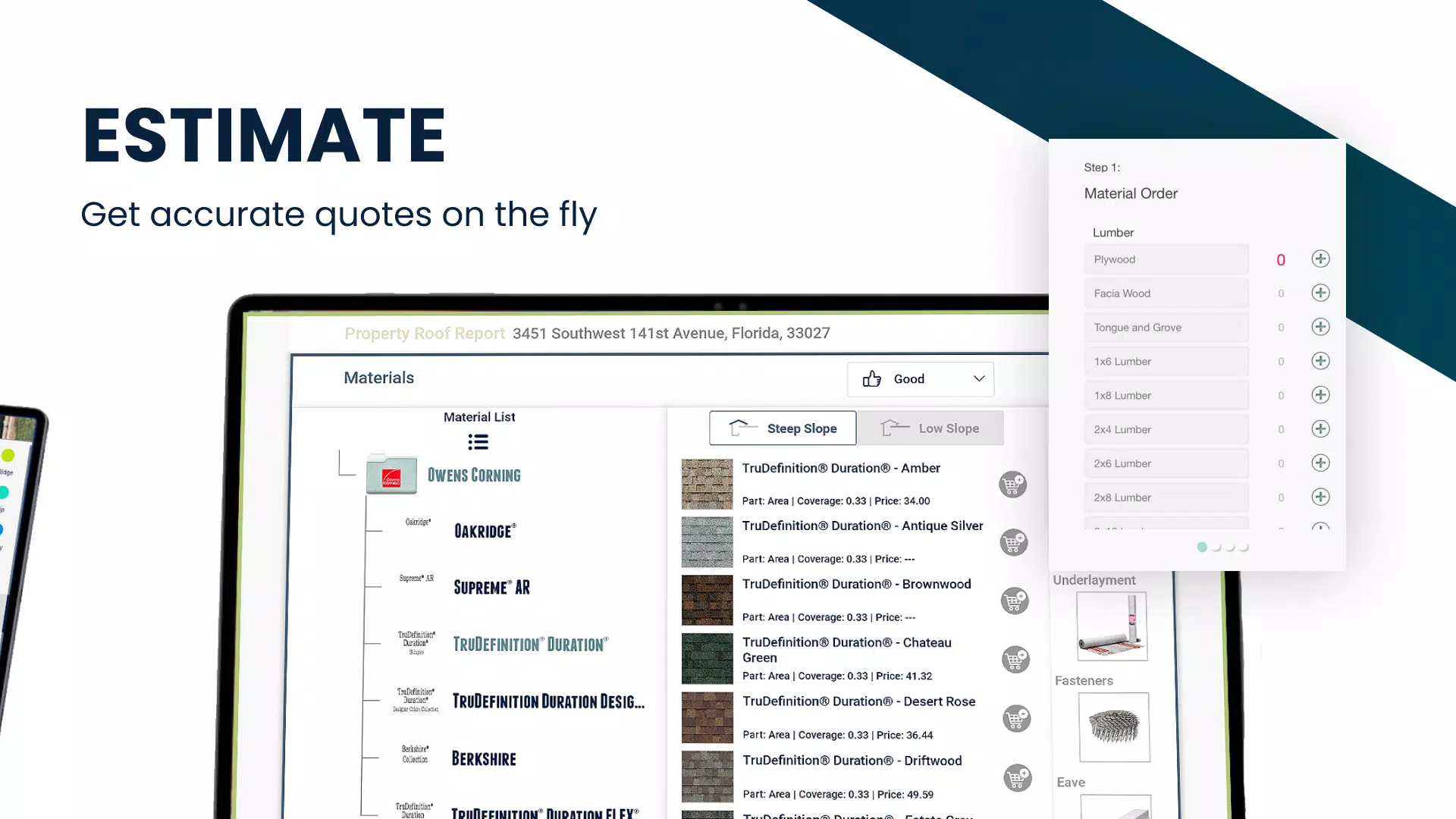This screenshot has height=819, width=1456.
Task: Add Antique Silver shingle to cart
Action: coord(1014,542)
